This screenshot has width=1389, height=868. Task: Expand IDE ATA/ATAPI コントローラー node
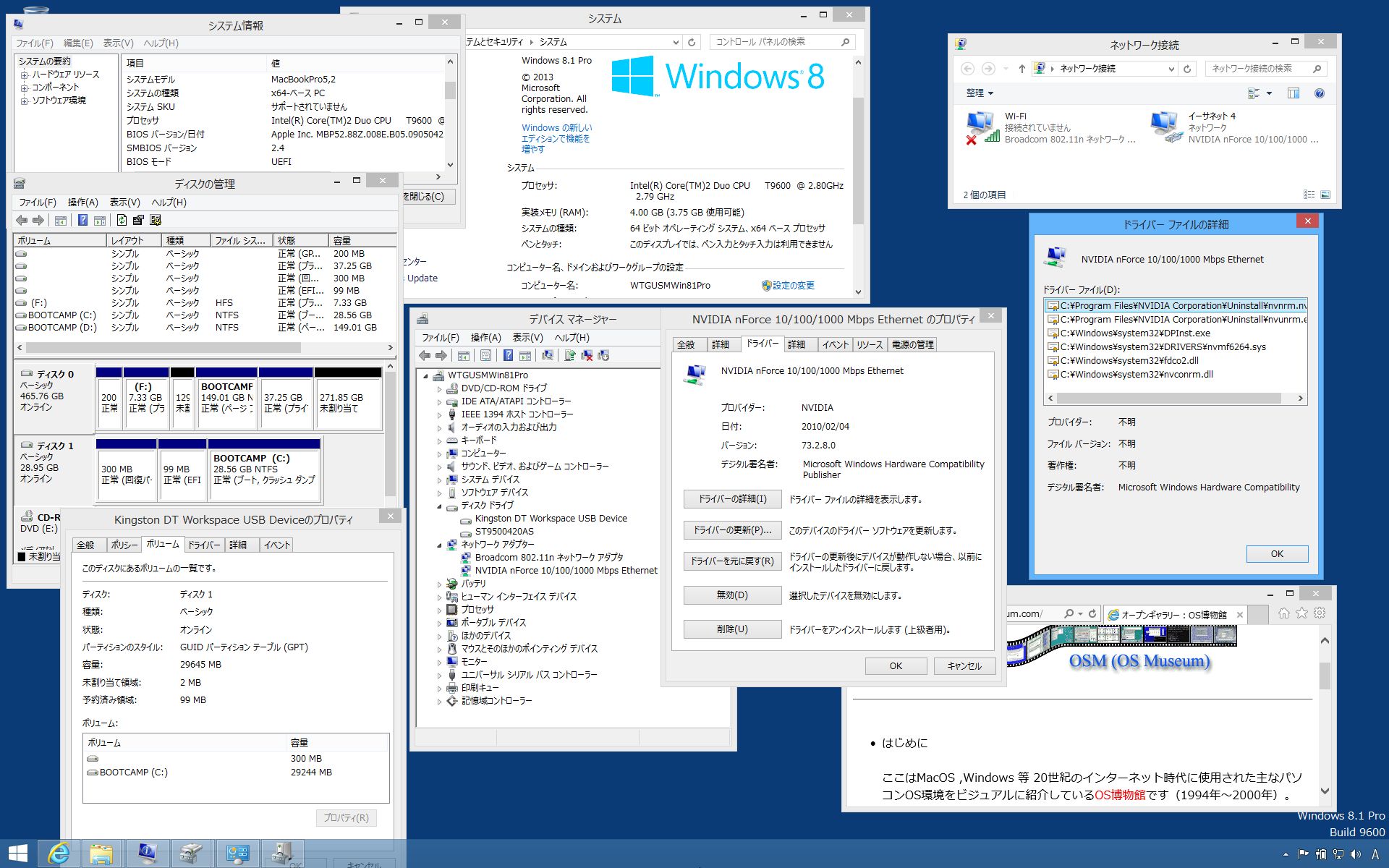(439, 401)
